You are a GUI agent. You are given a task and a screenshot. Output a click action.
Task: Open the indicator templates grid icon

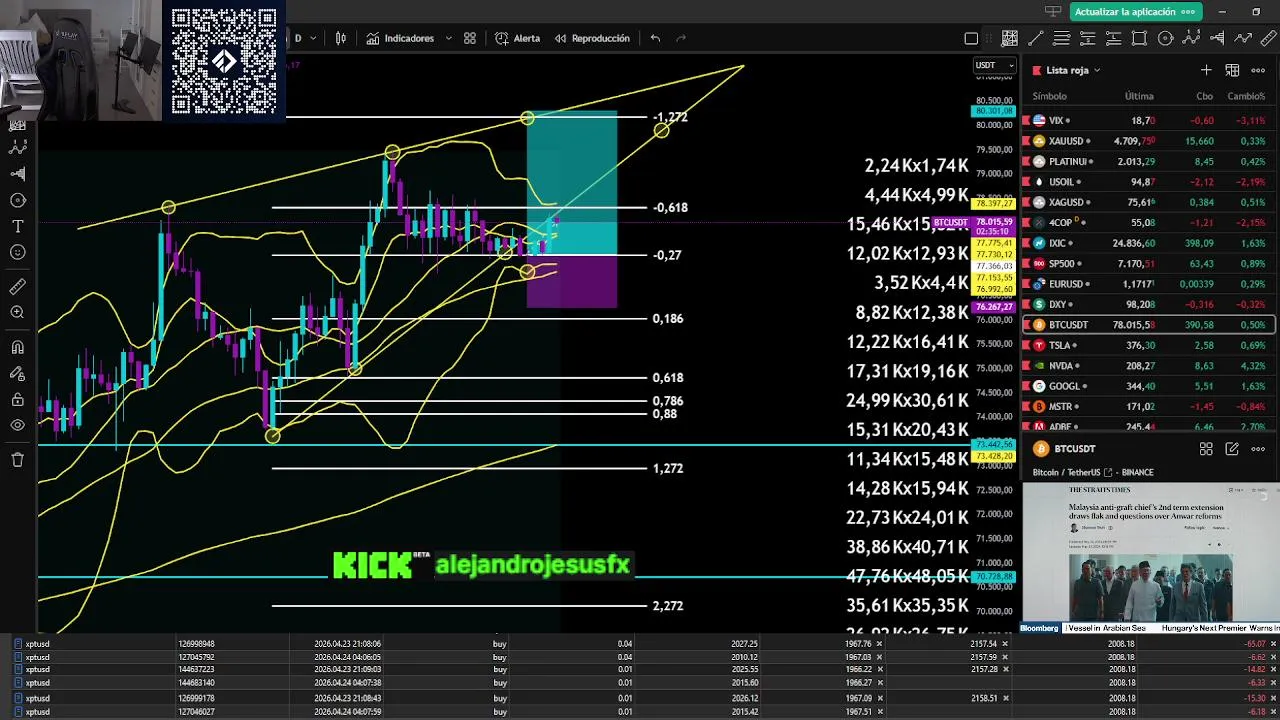click(x=470, y=38)
